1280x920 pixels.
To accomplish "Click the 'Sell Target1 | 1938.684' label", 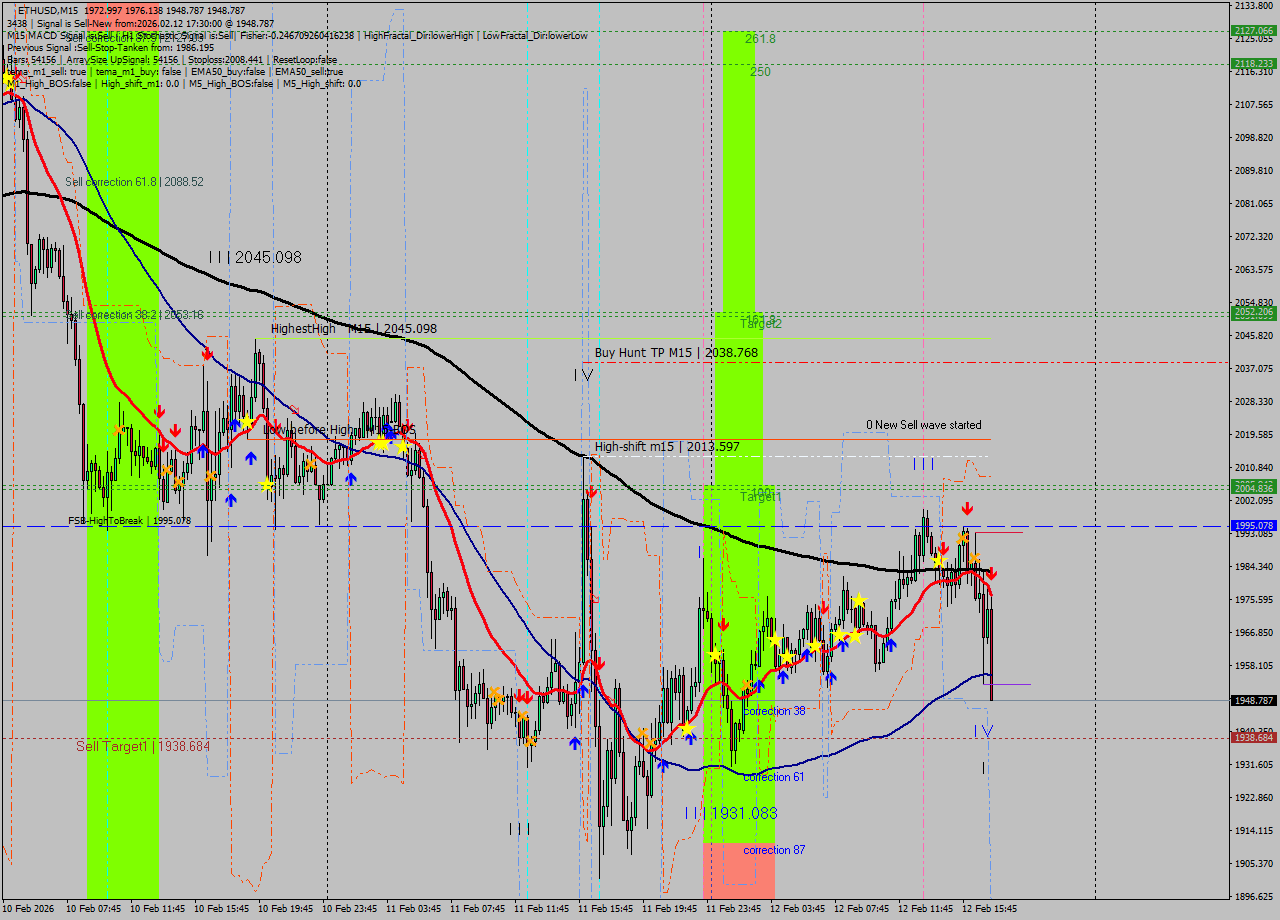I will click(x=143, y=746).
